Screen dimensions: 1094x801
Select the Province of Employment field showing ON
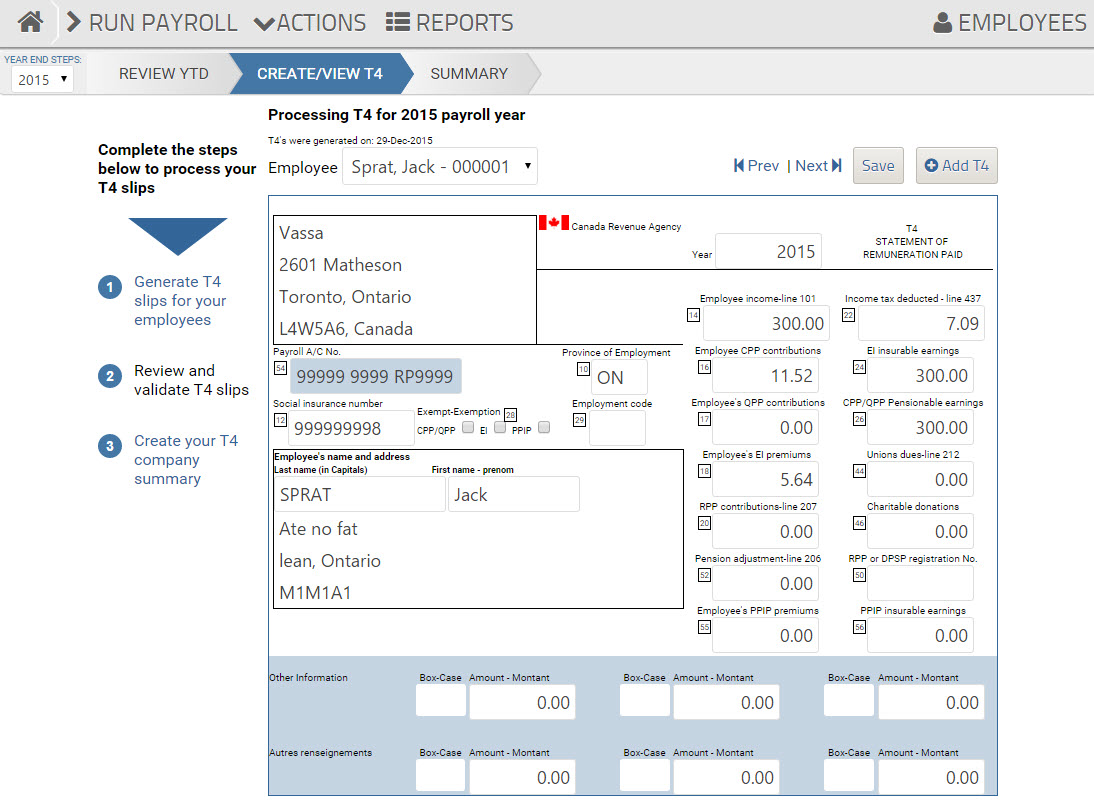[x=619, y=378]
